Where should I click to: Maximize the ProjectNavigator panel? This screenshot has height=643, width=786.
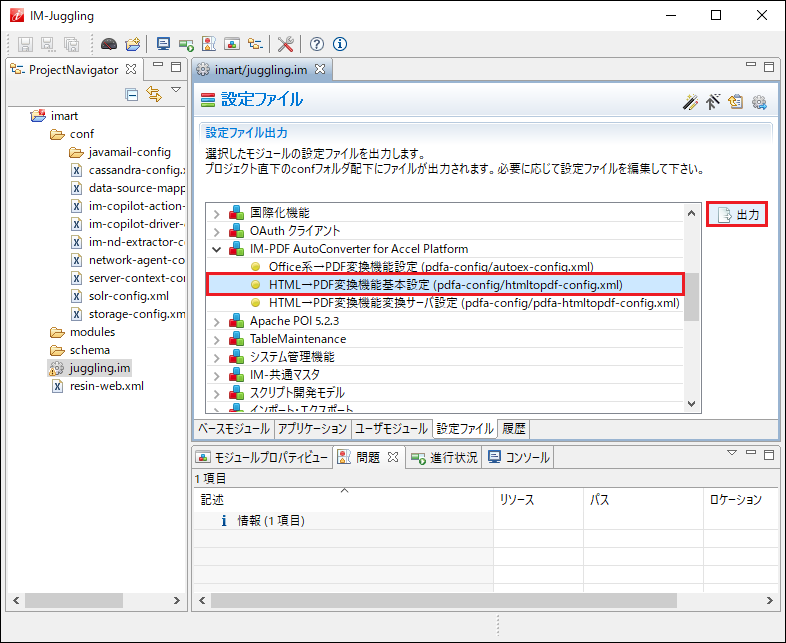point(176,66)
